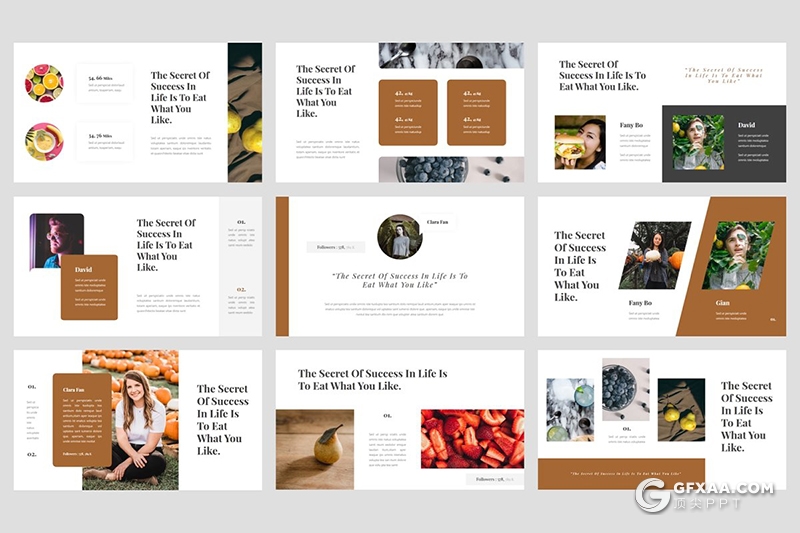Select the centered italic quote on middle slide
Image resolution: width=800 pixels, height=533 pixels.
coord(400,281)
